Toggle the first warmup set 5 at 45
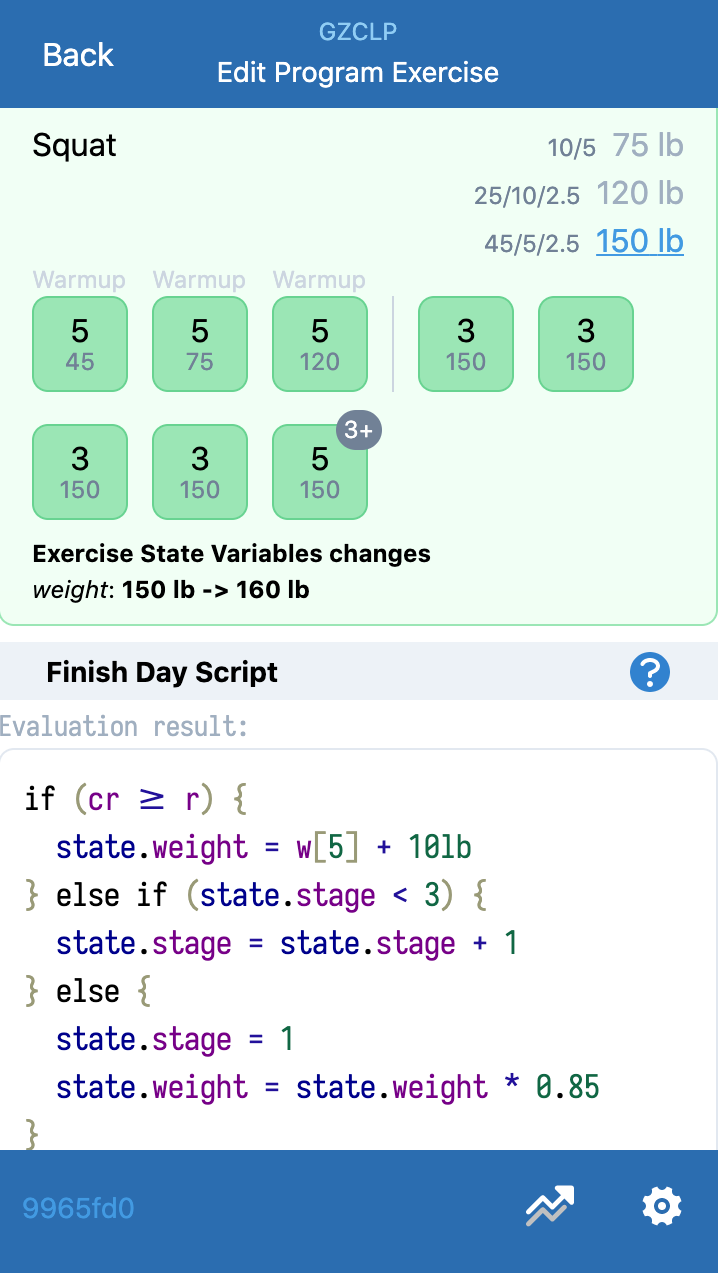The height and width of the screenshot is (1273, 718). [x=80, y=344]
